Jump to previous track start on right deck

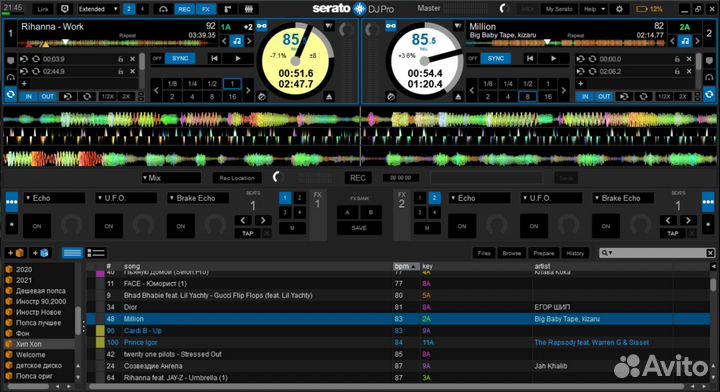529,58
